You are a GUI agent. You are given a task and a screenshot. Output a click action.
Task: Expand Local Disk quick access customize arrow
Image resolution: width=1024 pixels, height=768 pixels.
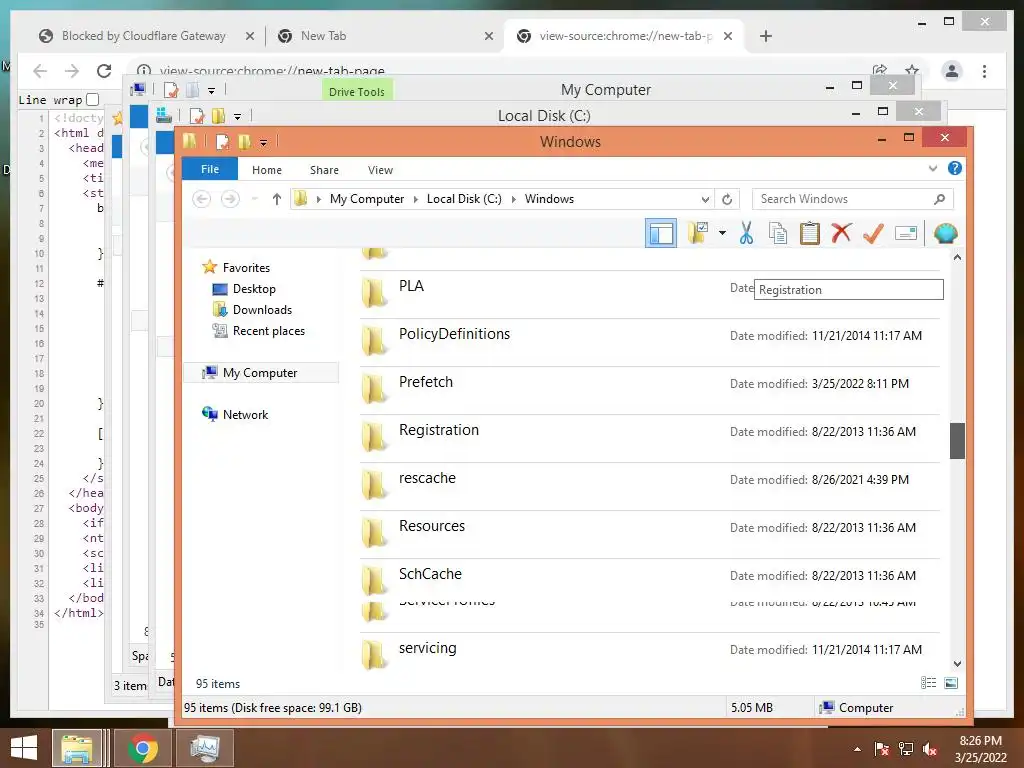coord(237,117)
